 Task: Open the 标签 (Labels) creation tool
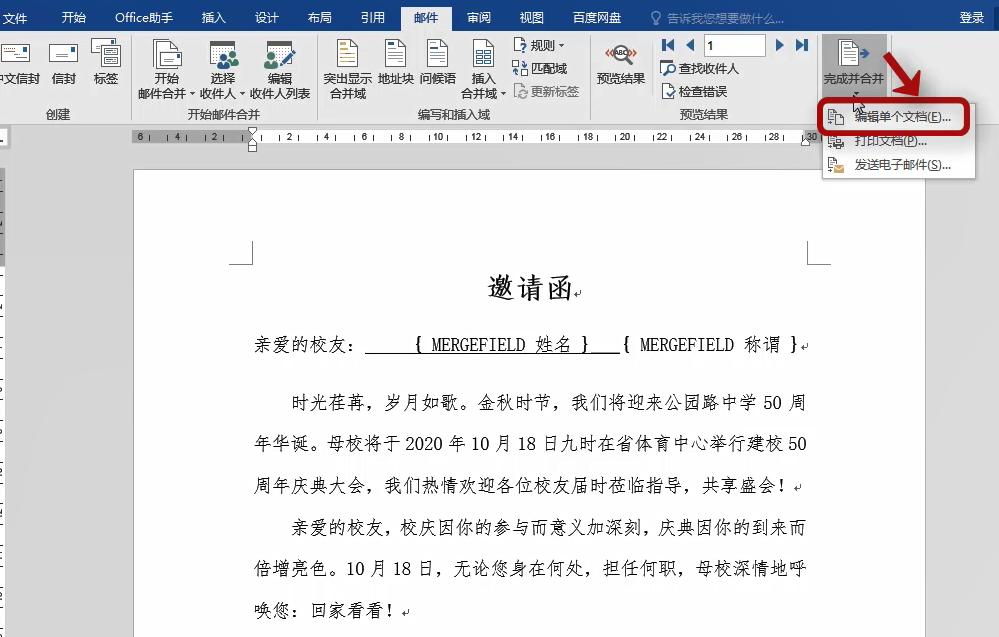point(105,63)
